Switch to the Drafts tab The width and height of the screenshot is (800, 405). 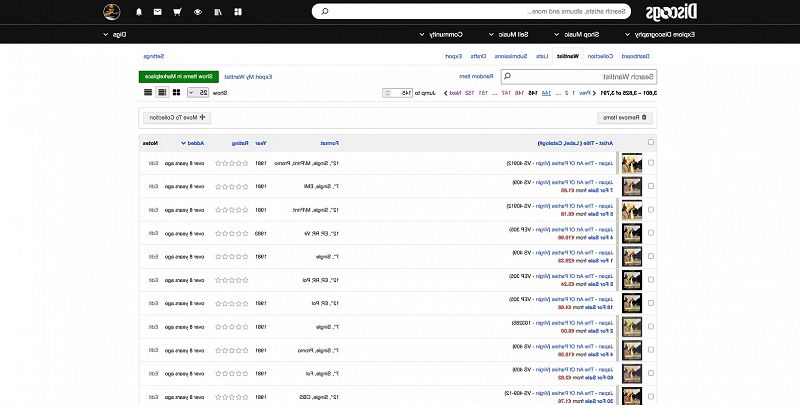point(478,56)
